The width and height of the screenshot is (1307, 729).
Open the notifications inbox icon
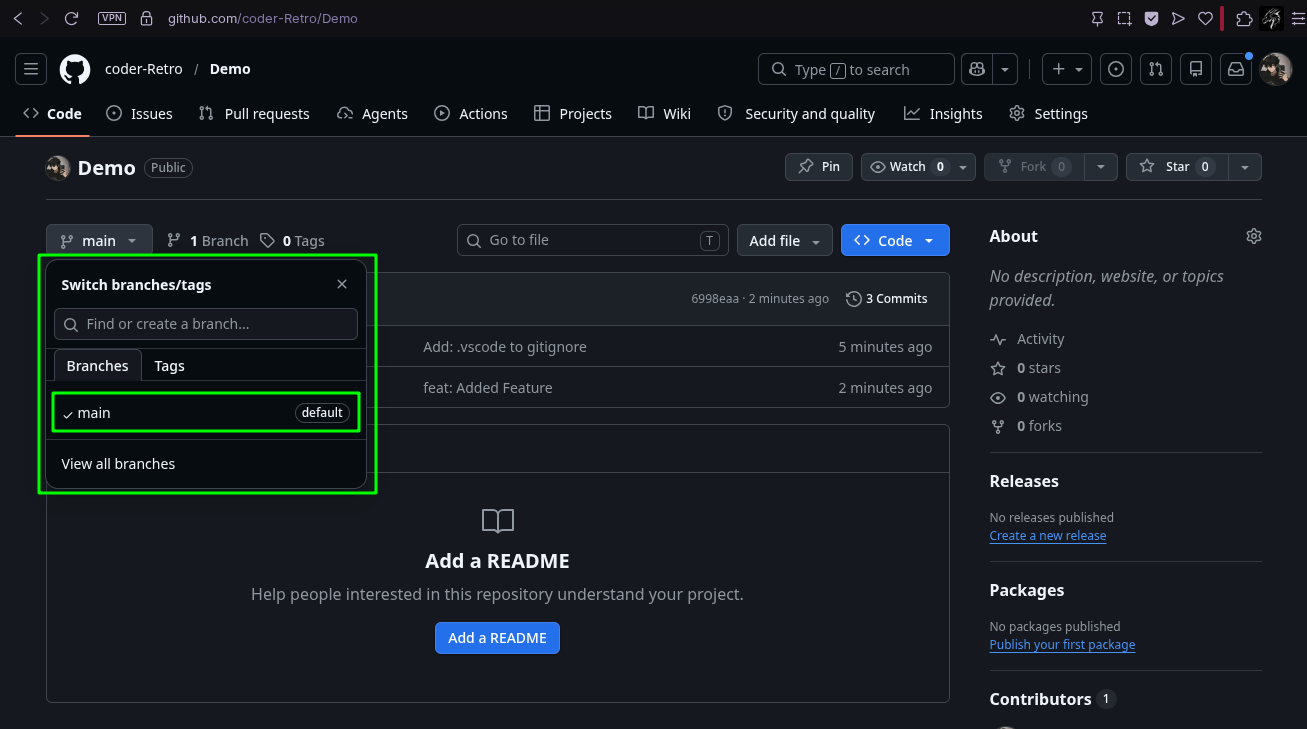pos(1236,69)
